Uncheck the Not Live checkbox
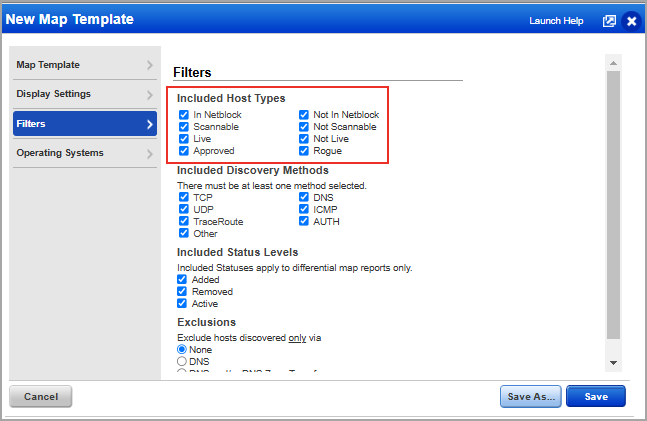 pyautogui.click(x=304, y=138)
